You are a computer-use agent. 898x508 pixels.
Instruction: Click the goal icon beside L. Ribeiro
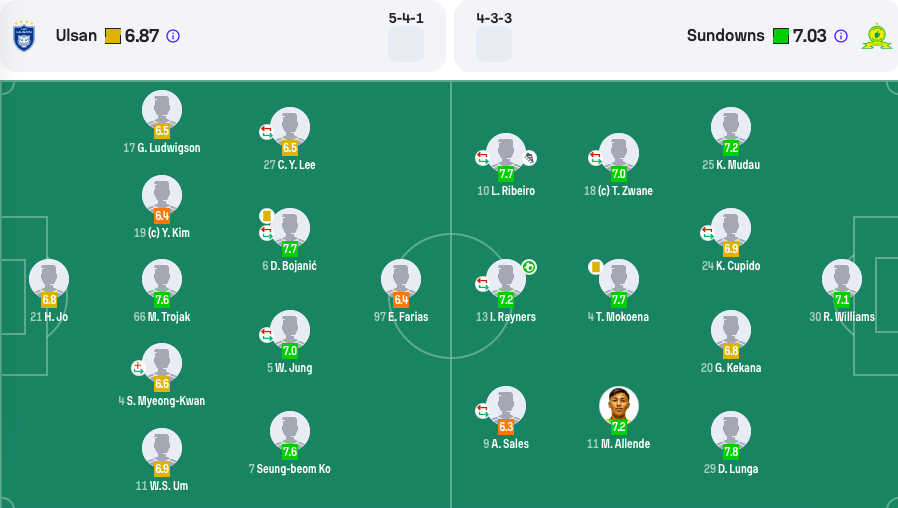click(530, 157)
